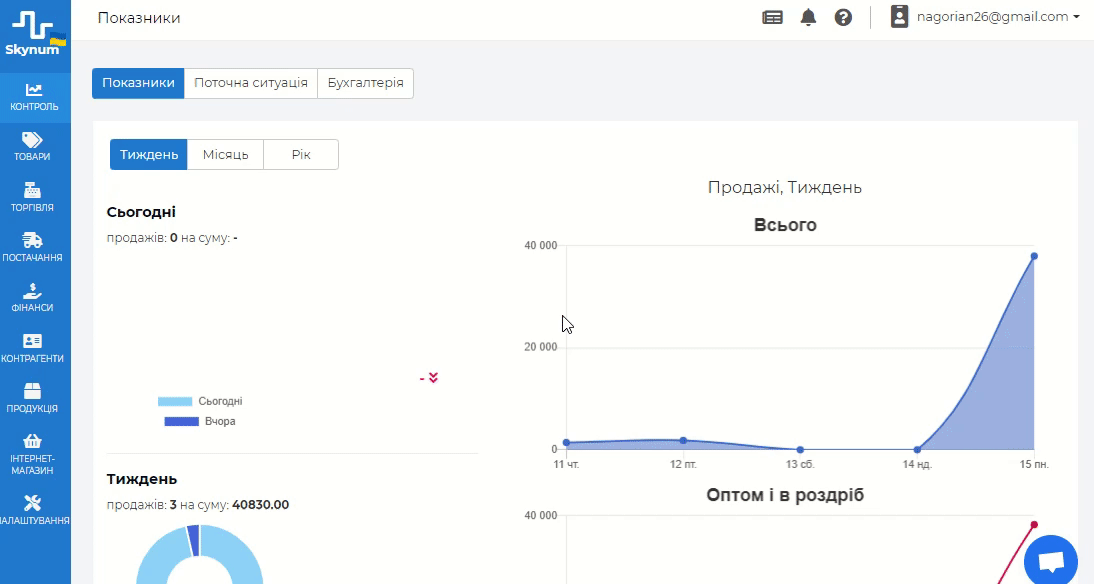Click the red double-chevron trend indicator
Image resolution: width=1094 pixels, height=584 pixels.
point(433,377)
